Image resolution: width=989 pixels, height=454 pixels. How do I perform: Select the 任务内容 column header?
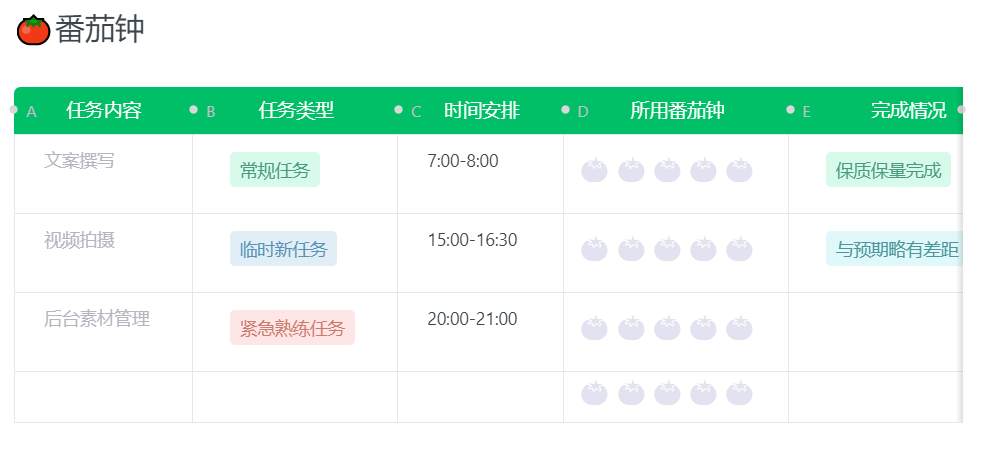[103, 111]
